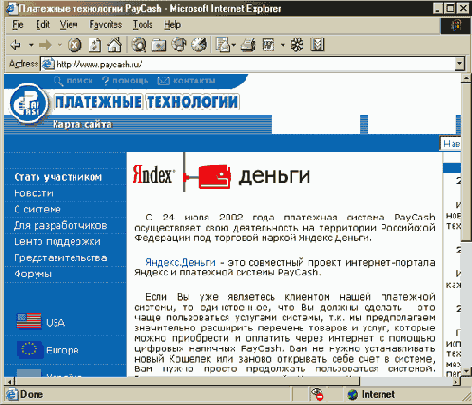Expand the Back button history dropdown arrow

click(31, 45)
